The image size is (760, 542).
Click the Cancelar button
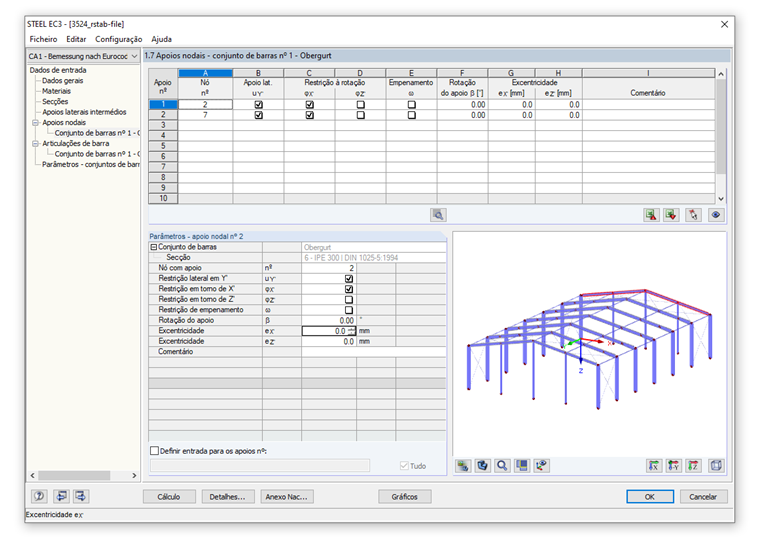coord(703,496)
